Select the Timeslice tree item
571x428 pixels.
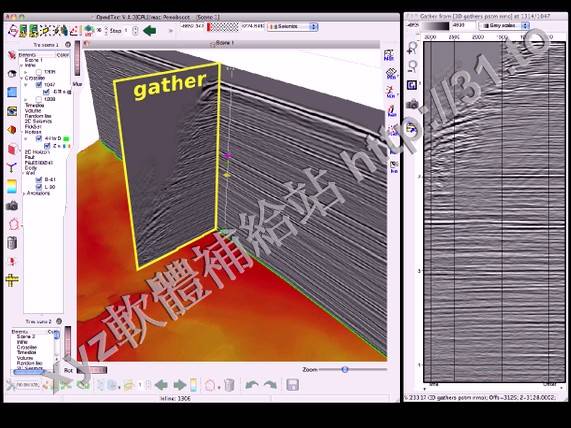(x=35, y=105)
